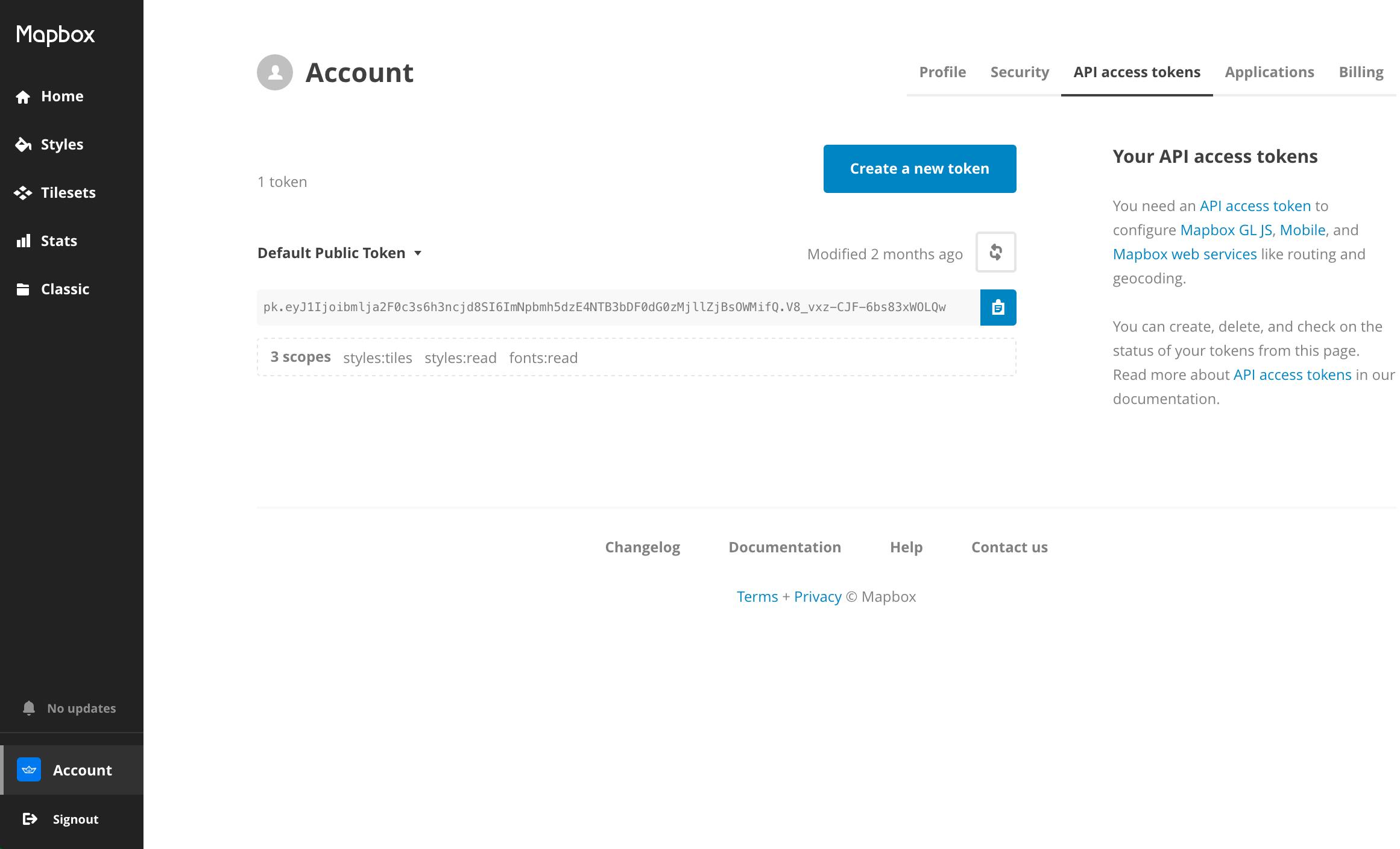The height and width of the screenshot is (849, 1400).
Task: Open the Security tab
Action: (1020, 72)
